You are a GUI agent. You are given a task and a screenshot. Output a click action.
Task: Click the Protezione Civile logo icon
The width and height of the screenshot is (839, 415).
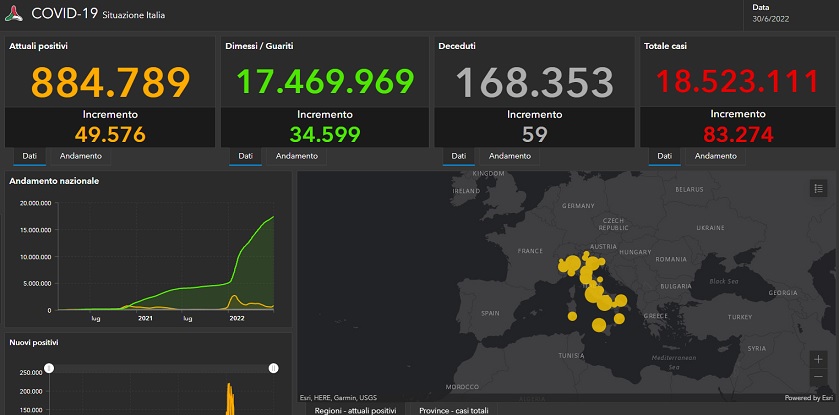pyautogui.click(x=14, y=14)
